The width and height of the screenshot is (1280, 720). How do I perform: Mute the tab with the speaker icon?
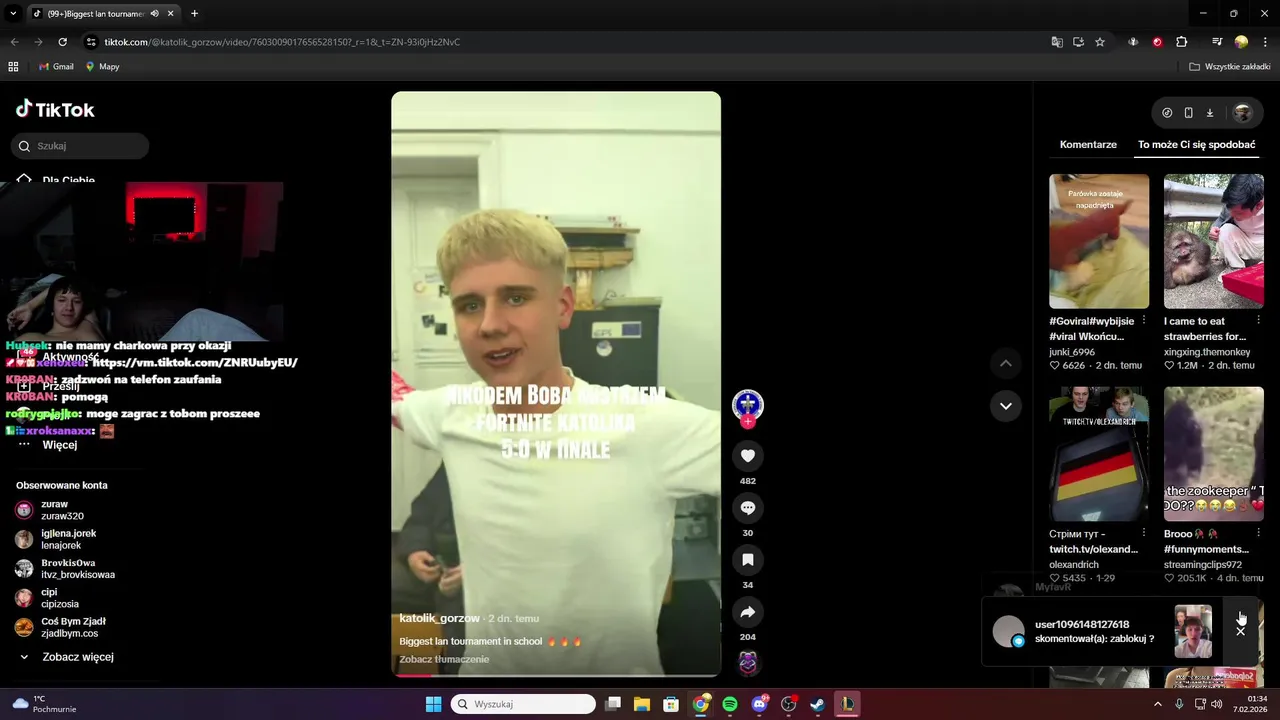tap(154, 14)
